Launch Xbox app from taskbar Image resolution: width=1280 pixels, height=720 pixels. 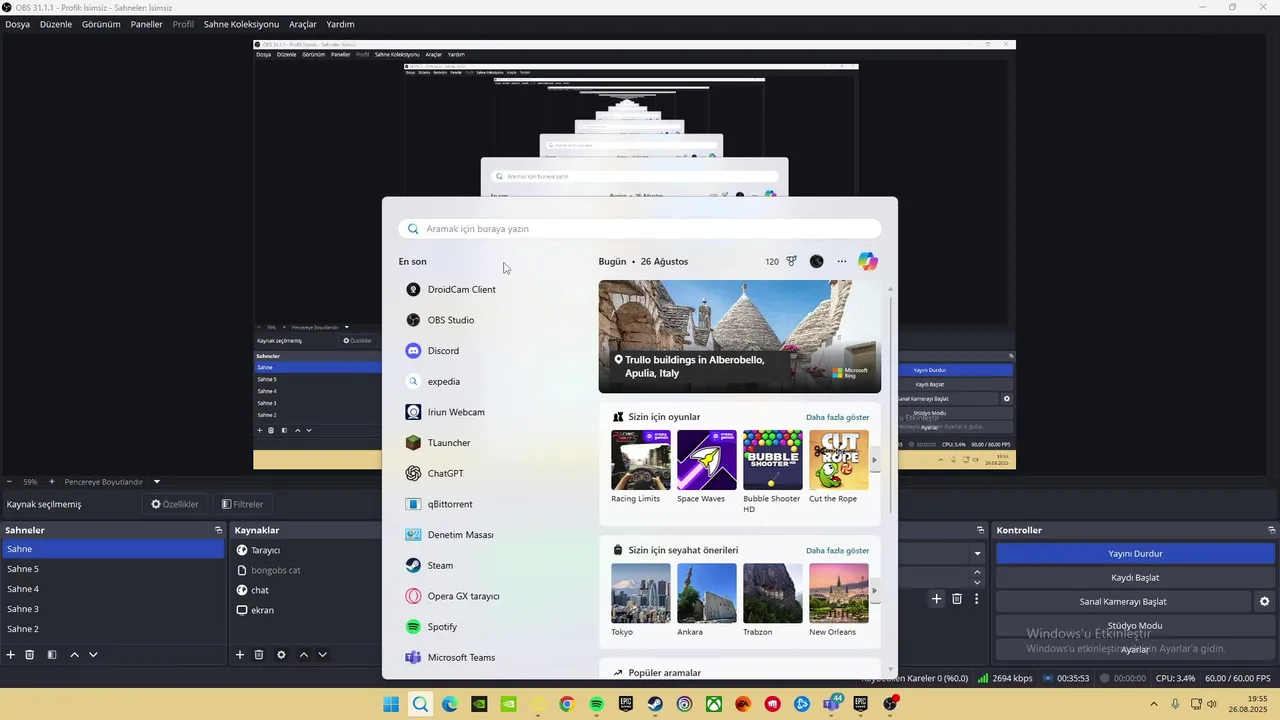pyautogui.click(x=714, y=704)
